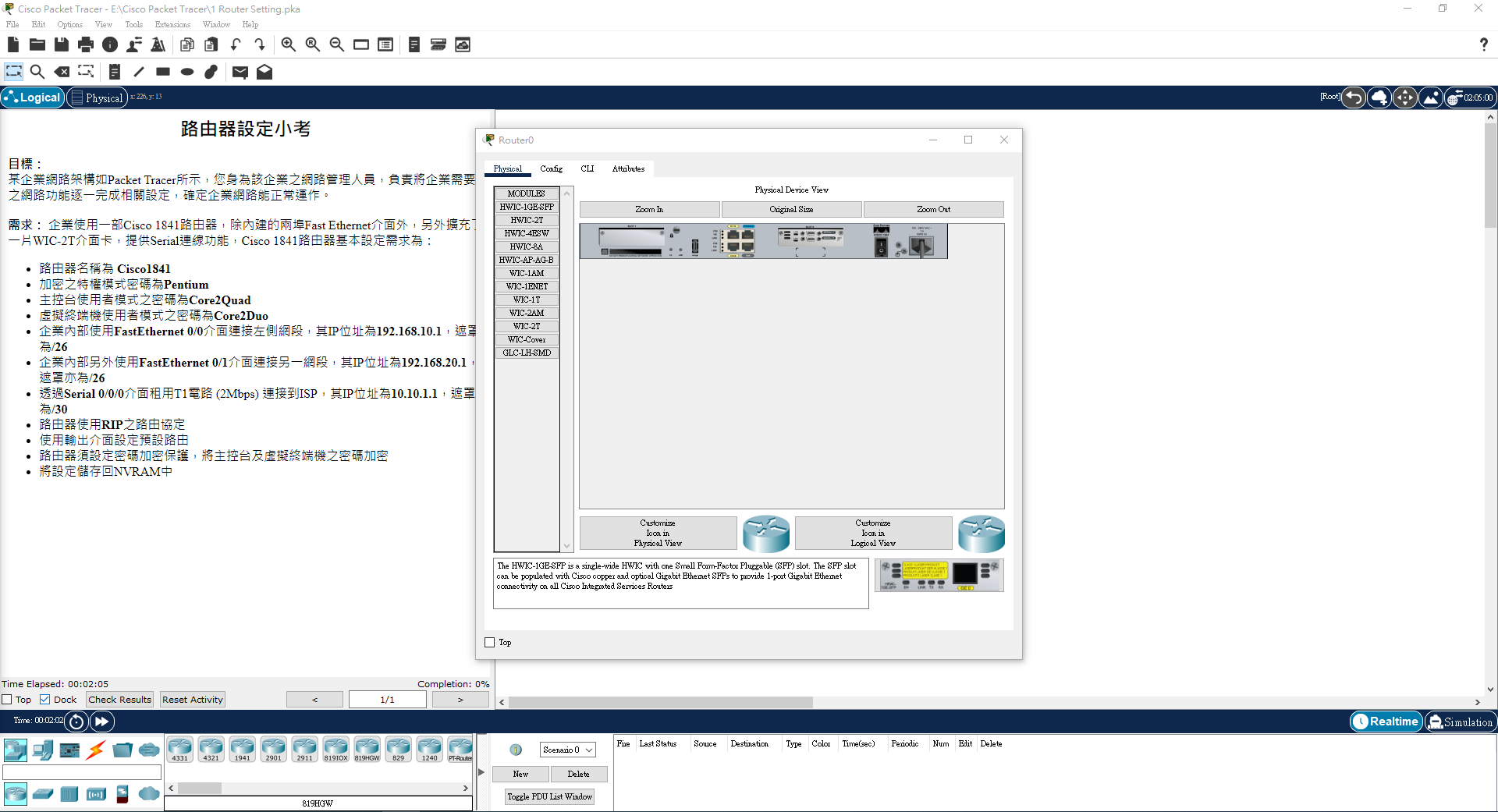This screenshot has height=812, width=1498.
Task: Click Customize Icon in Logical View
Action: [873, 533]
